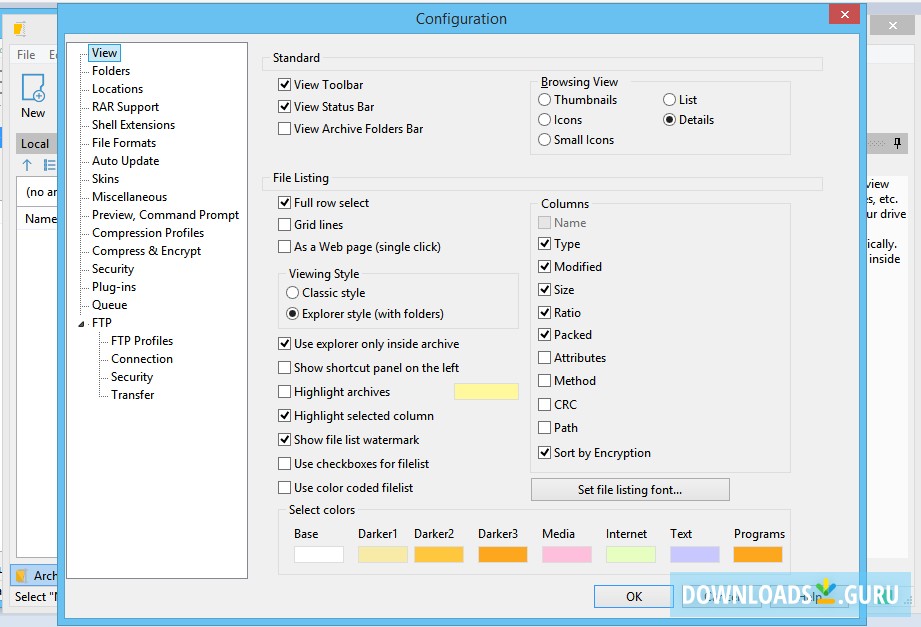This screenshot has width=921, height=627.
Task: Enable Use color coded filelist
Action: coord(284,488)
